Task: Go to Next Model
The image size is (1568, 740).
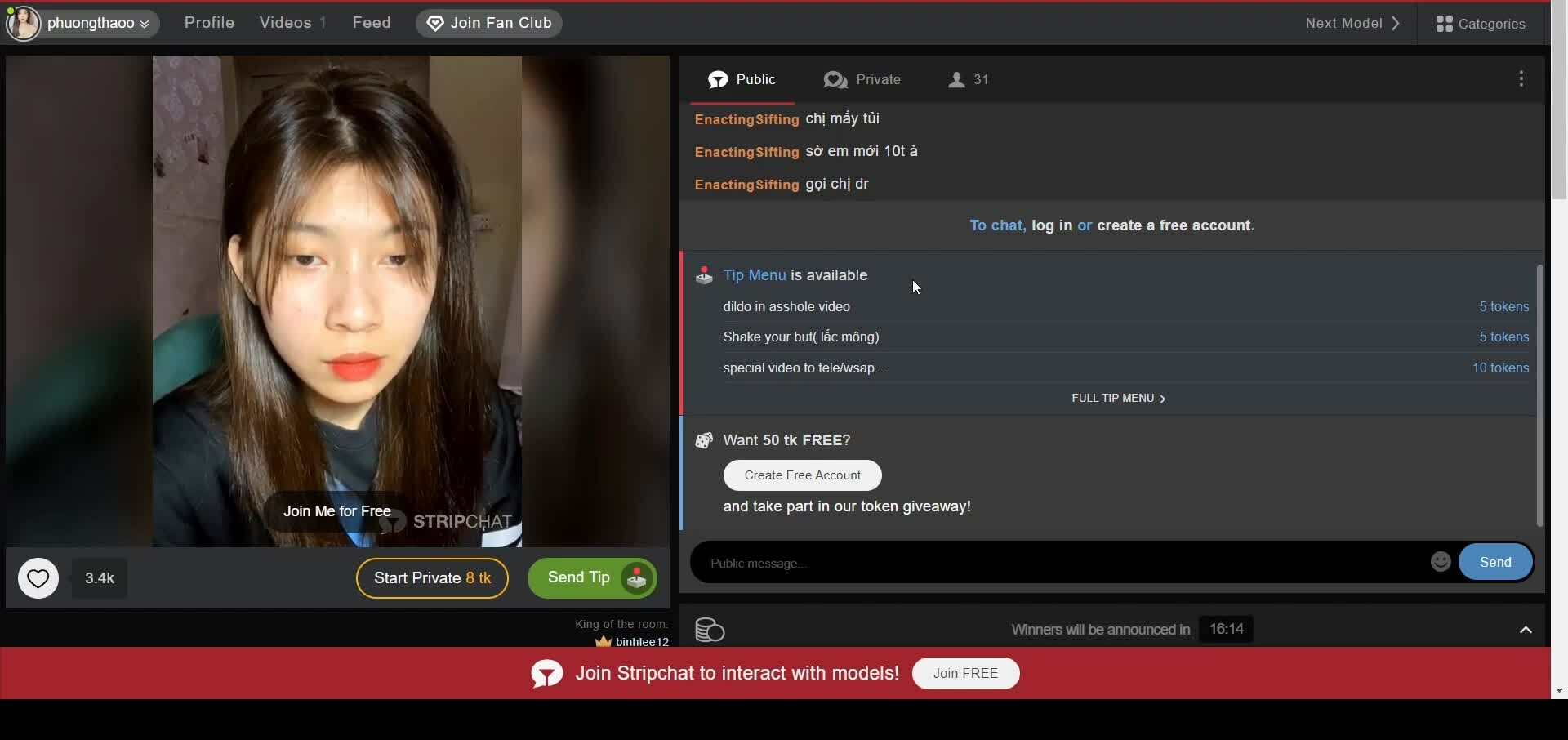Action: click(1352, 23)
